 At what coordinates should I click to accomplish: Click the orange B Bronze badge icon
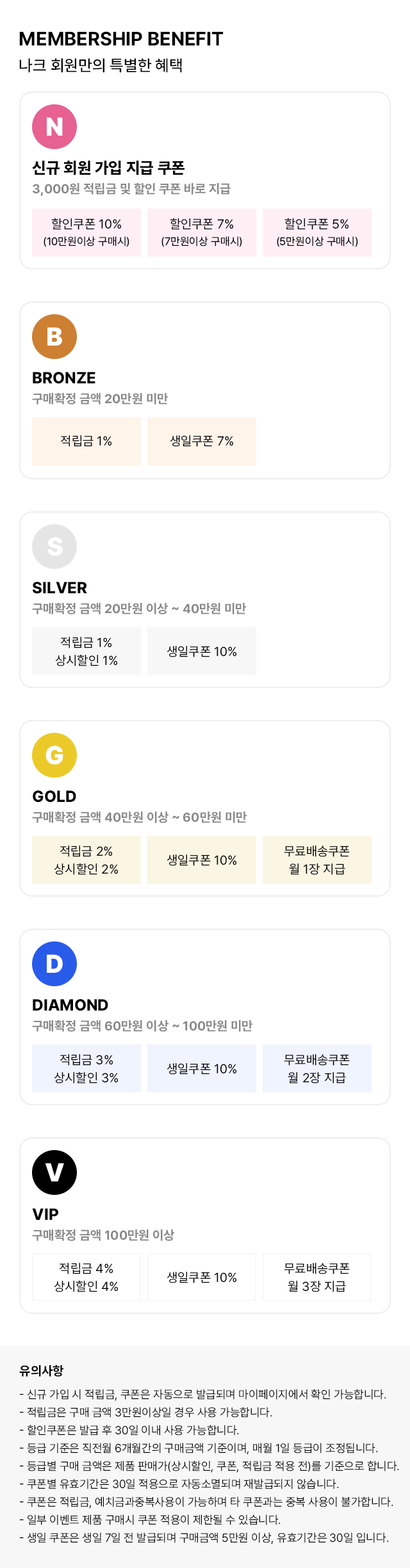tap(54, 337)
